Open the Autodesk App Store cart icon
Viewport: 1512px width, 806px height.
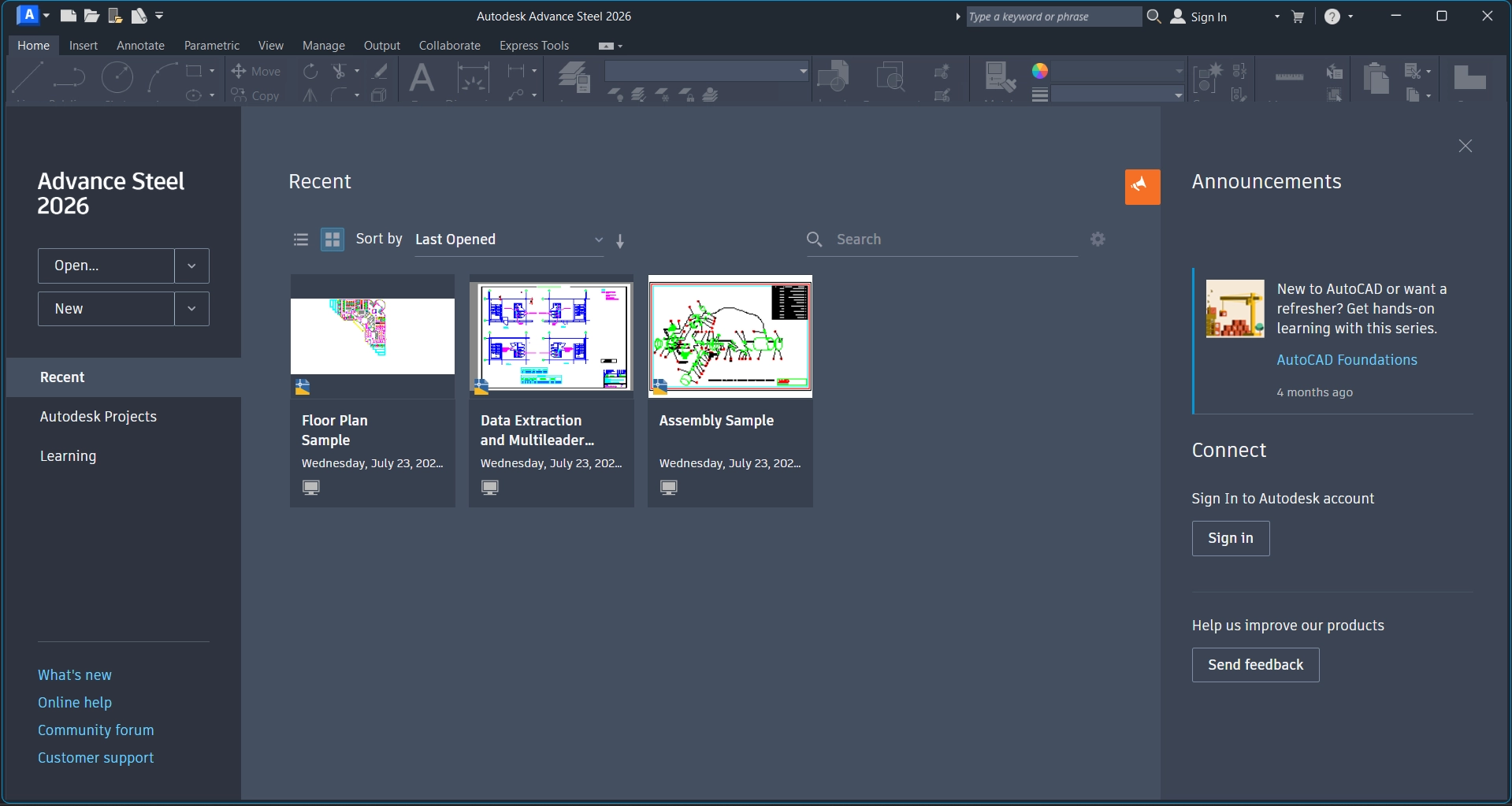1298,17
